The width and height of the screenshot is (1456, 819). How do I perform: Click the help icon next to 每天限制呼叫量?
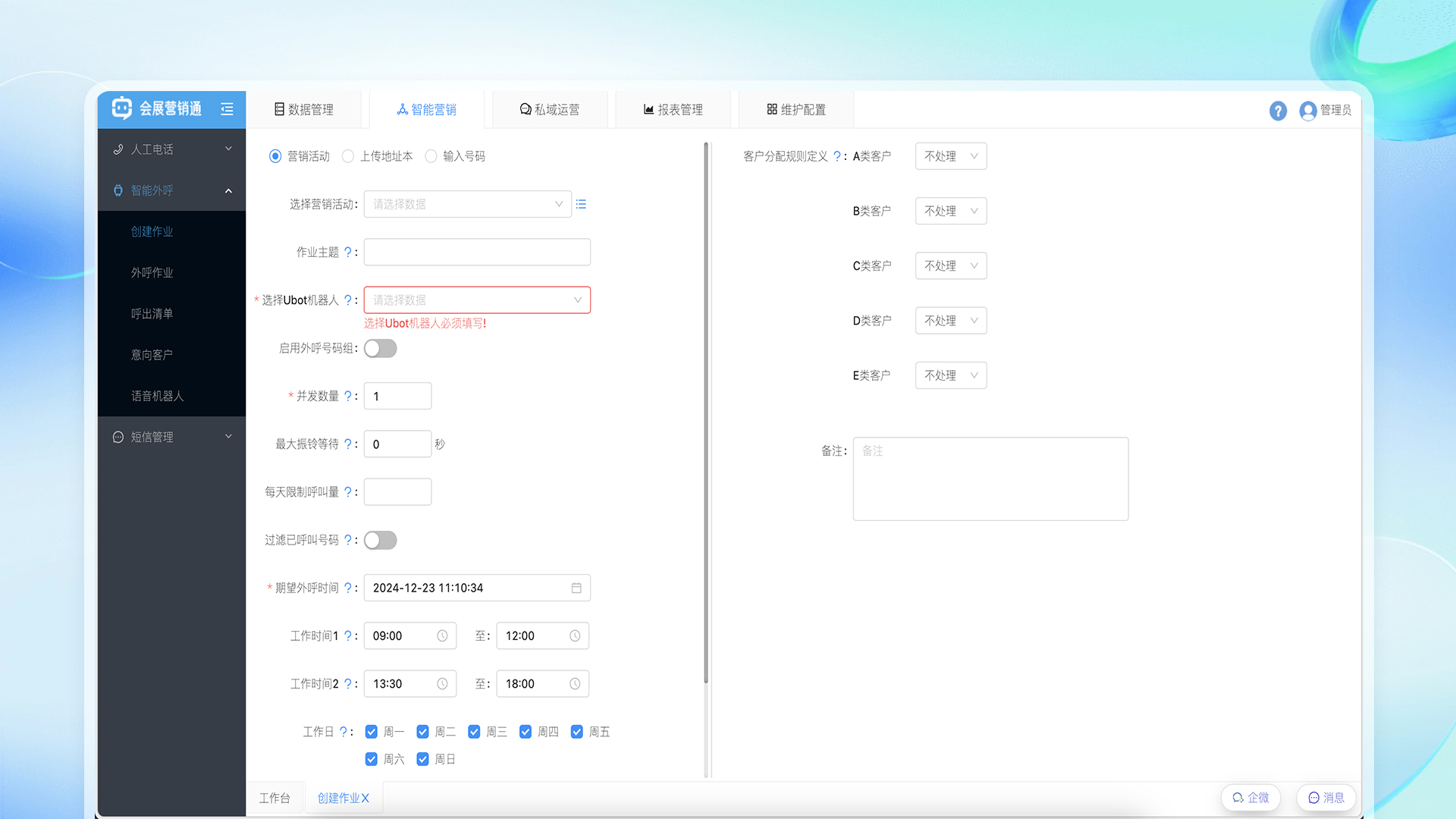coord(348,492)
